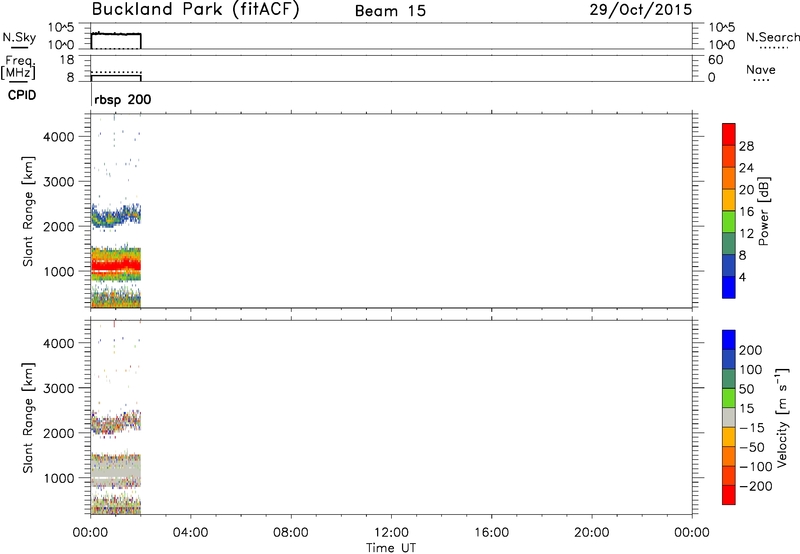Click the 'rbsp 200' CPID text
800x554 pixels.
tap(122, 99)
